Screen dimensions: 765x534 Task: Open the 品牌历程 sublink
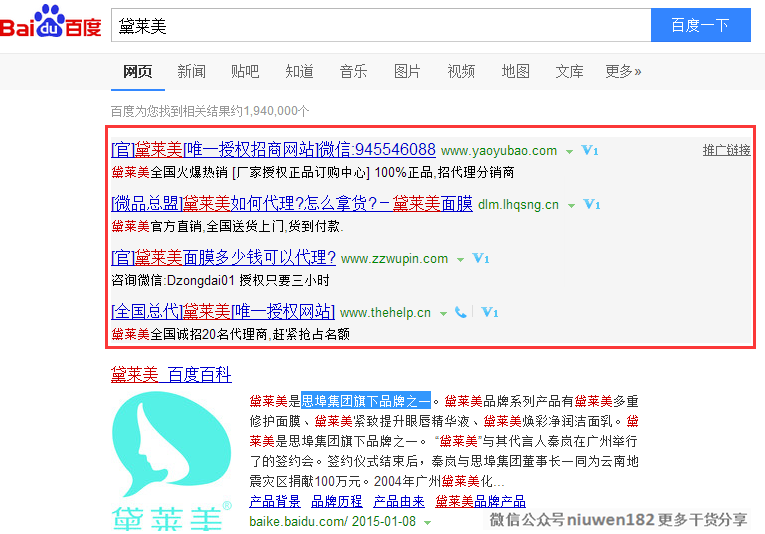tap(337, 501)
